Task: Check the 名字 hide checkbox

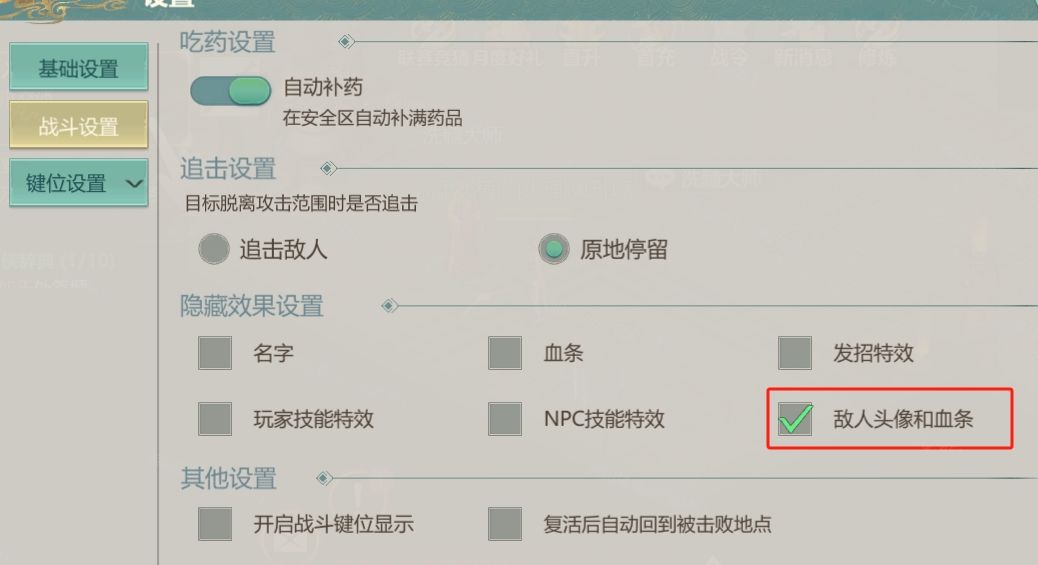Action: point(215,353)
